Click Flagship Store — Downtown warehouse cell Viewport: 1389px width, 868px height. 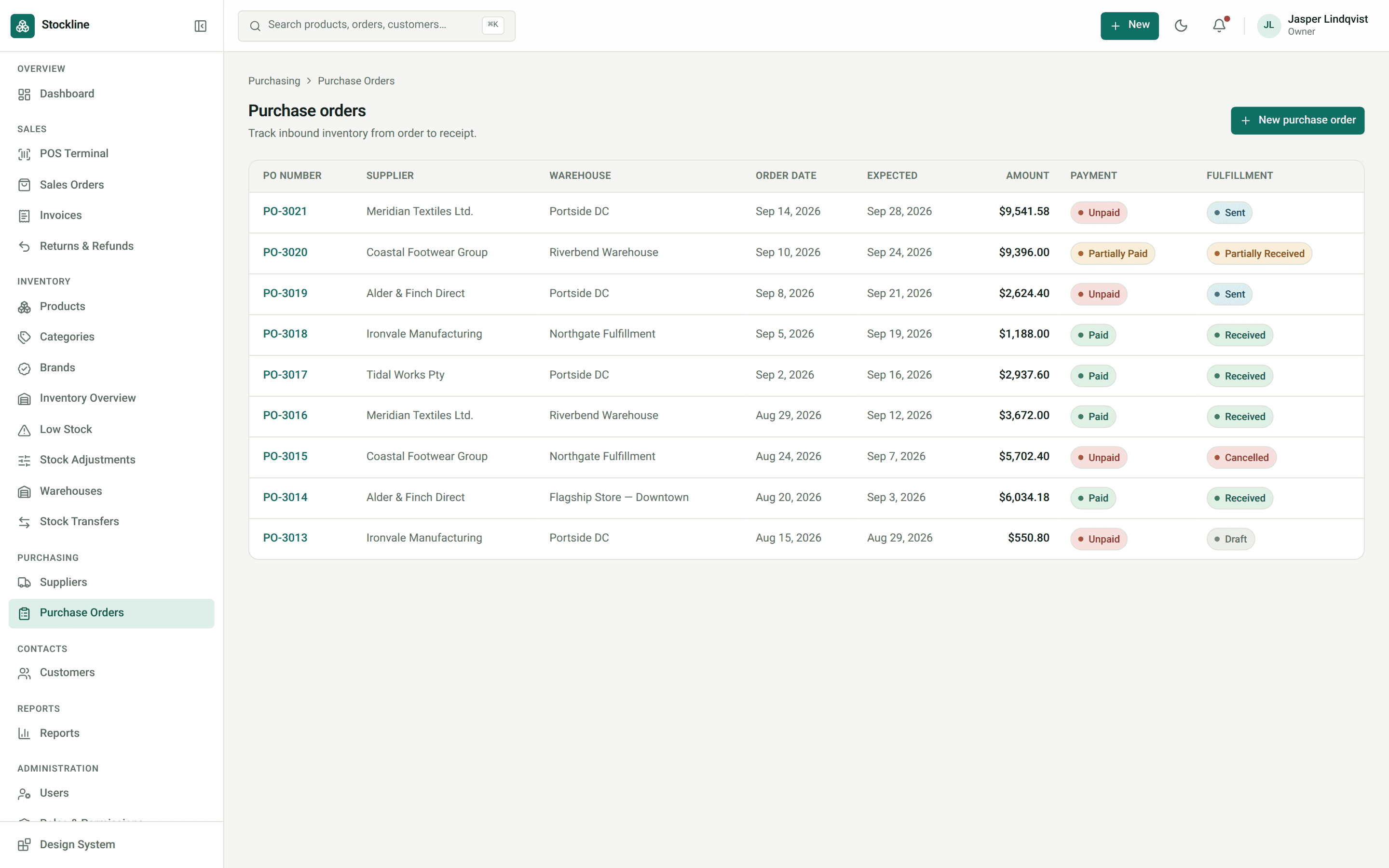click(619, 497)
